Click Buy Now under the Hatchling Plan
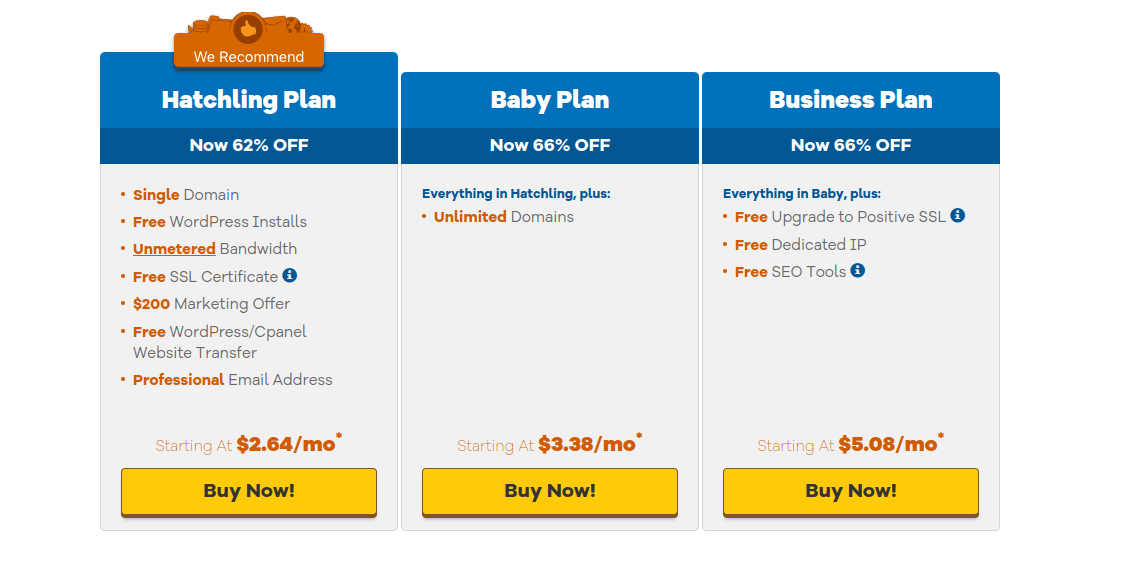Screen dimensions: 1125x586 (248, 491)
